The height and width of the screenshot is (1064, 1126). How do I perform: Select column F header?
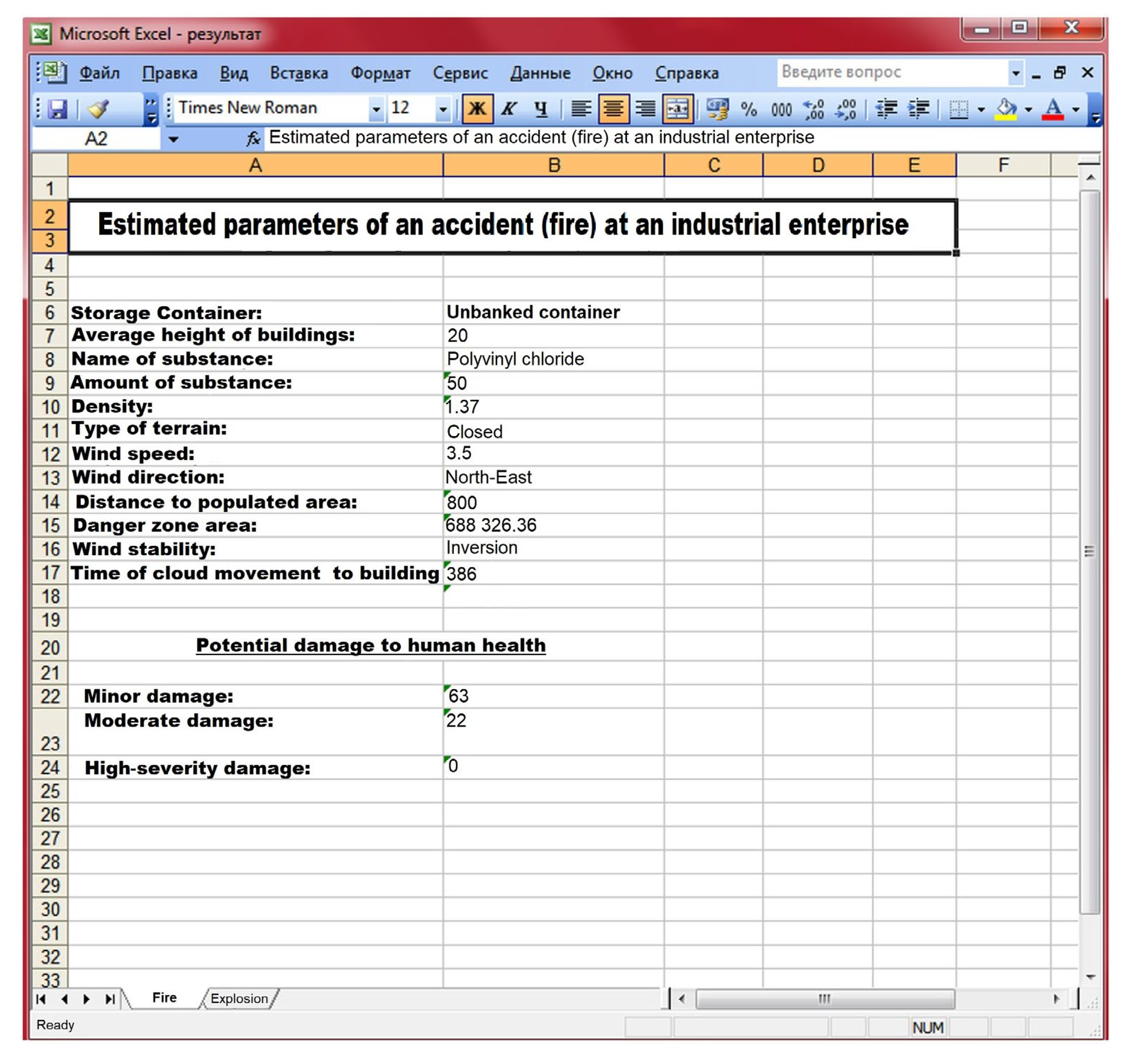pos(1003,165)
